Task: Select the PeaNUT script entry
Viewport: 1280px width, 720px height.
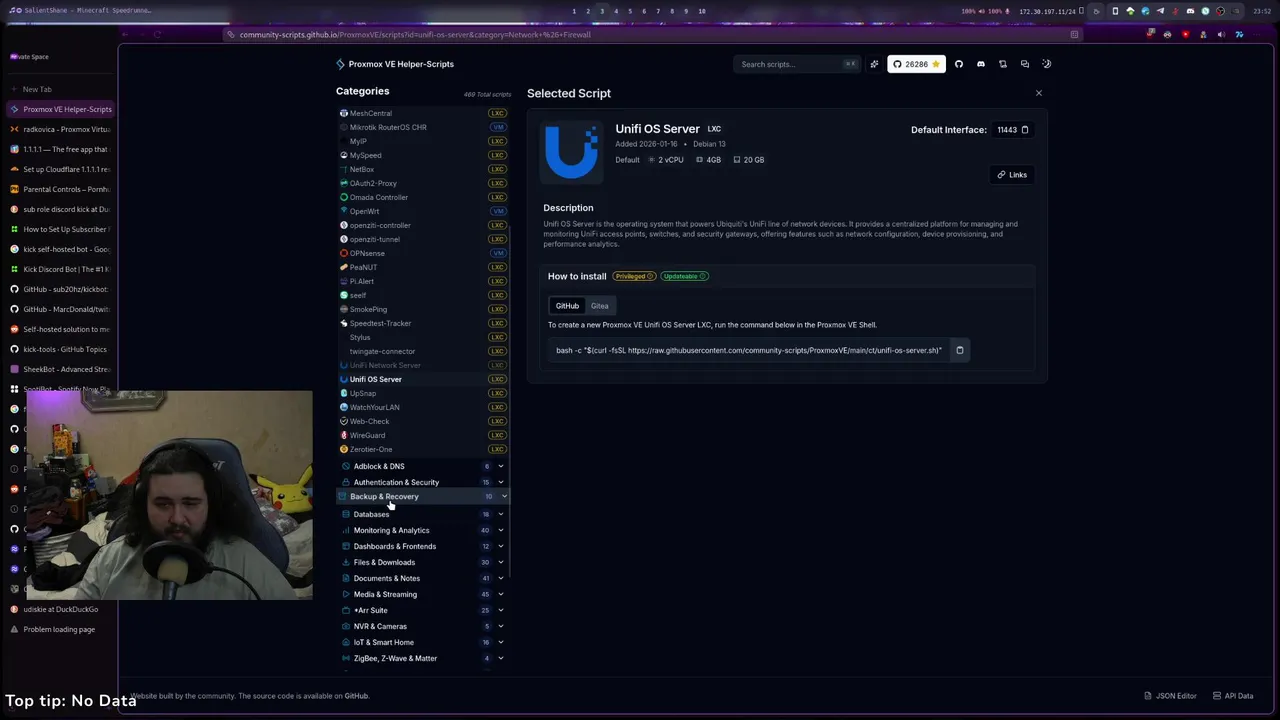Action: pos(424,267)
